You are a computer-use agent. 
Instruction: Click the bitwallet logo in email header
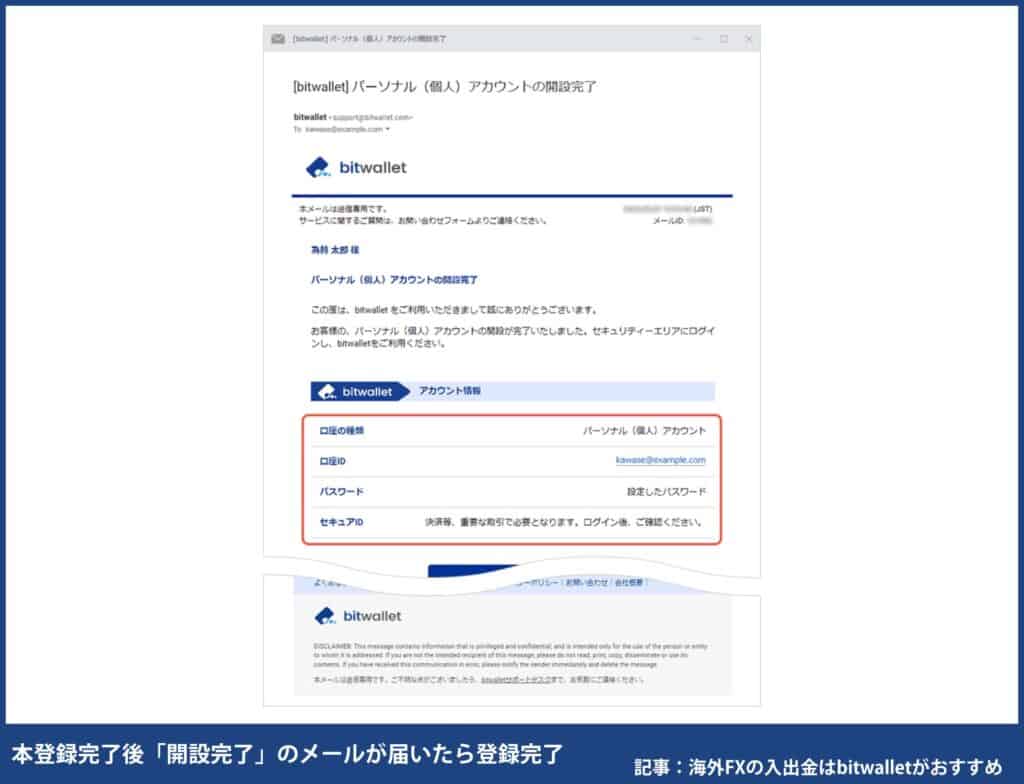click(356, 167)
